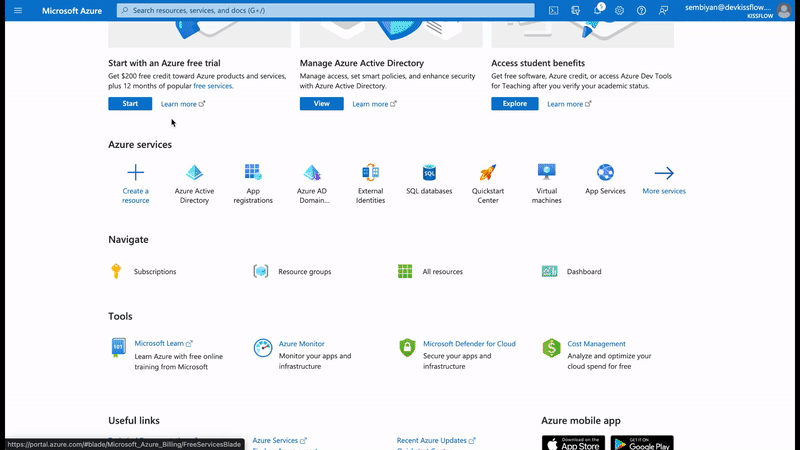Open External Identities service icon

click(x=370, y=172)
